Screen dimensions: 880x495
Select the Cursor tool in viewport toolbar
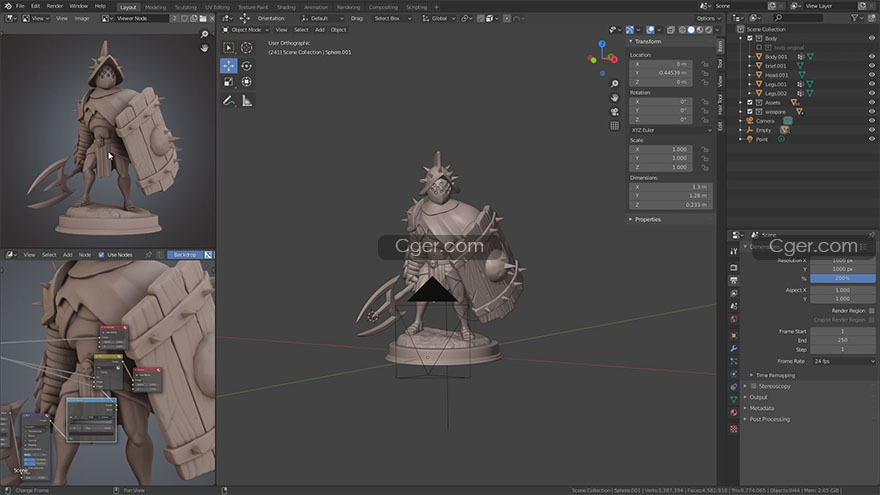click(x=246, y=48)
